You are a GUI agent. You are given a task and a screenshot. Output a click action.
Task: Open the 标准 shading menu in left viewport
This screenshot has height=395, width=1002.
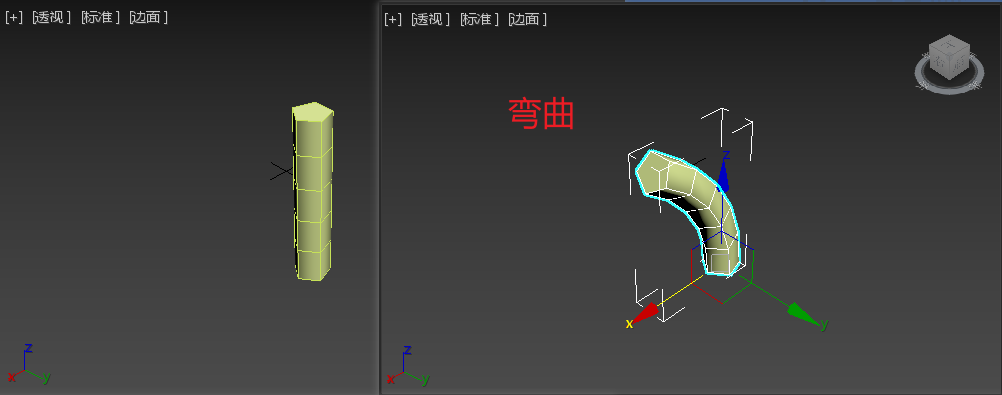(100, 17)
